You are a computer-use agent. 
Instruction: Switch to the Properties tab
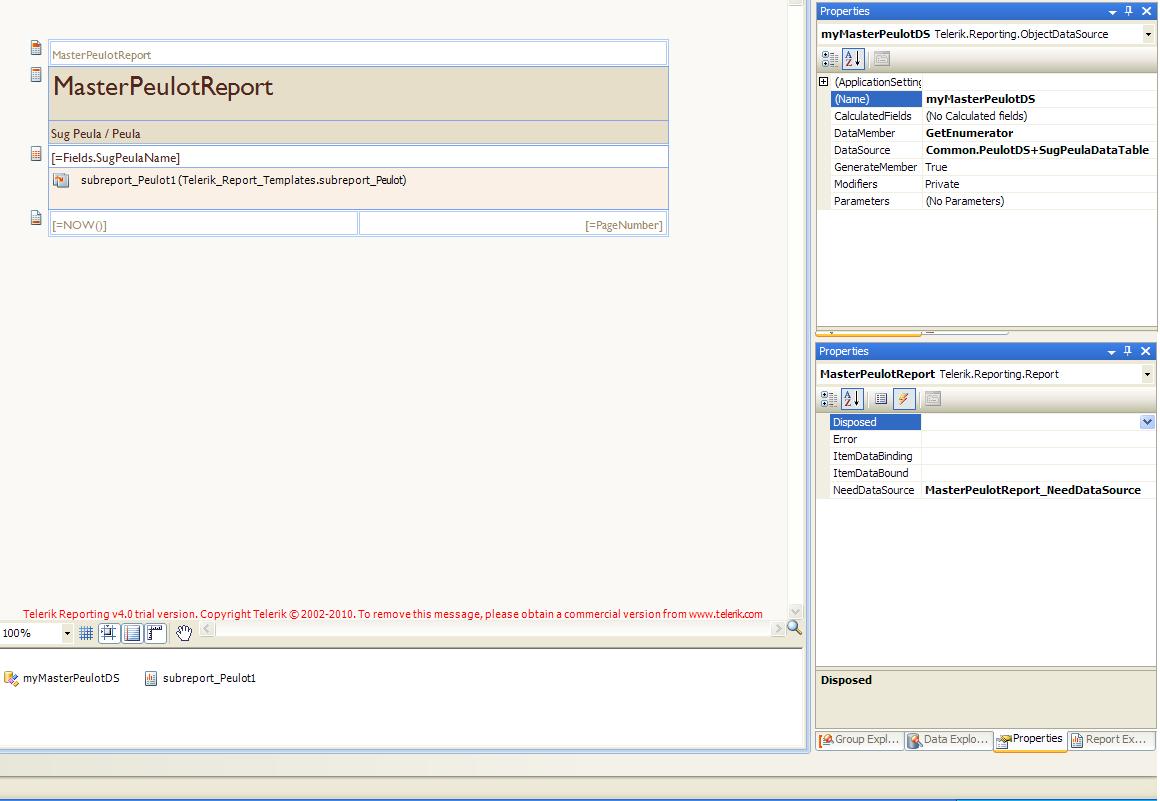1030,740
